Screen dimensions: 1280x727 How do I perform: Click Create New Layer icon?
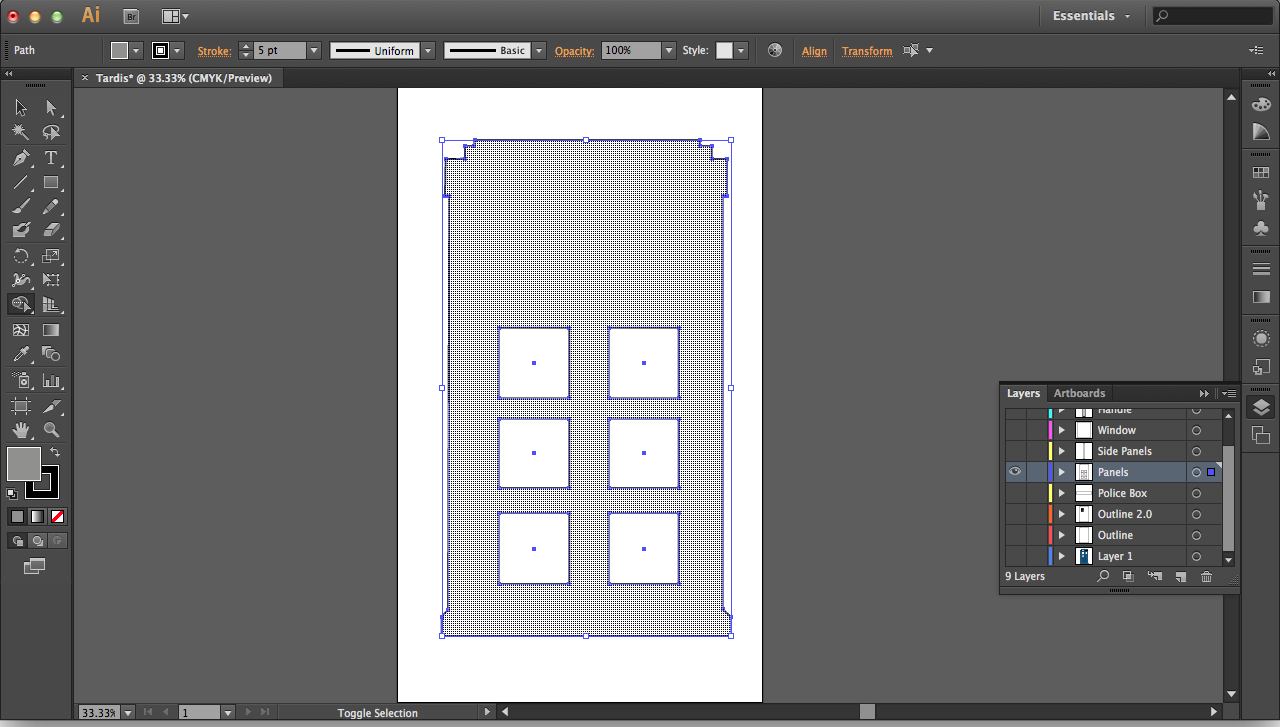tap(1180, 577)
